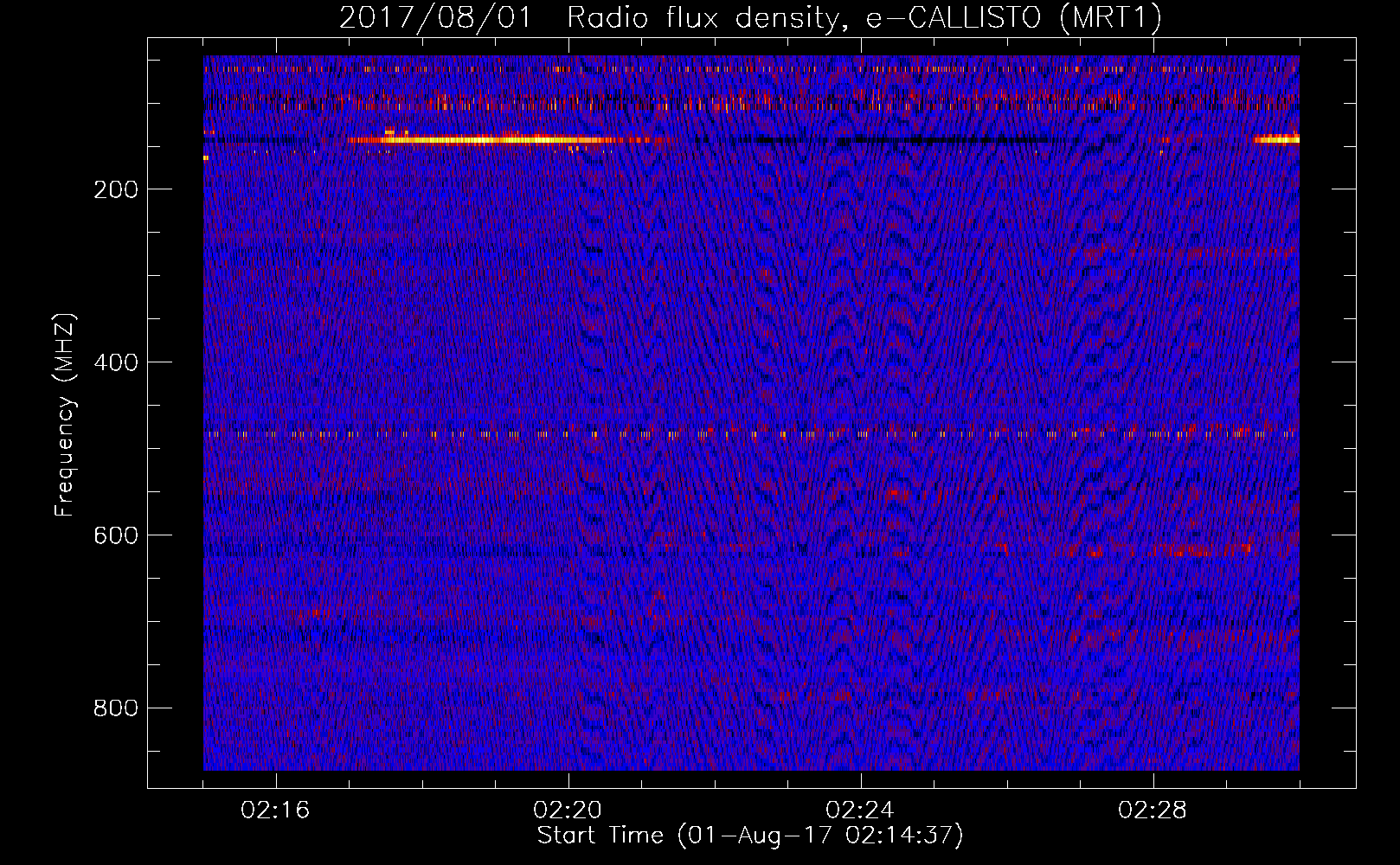Select the 02:28 time tick label

pyautogui.click(x=1153, y=811)
